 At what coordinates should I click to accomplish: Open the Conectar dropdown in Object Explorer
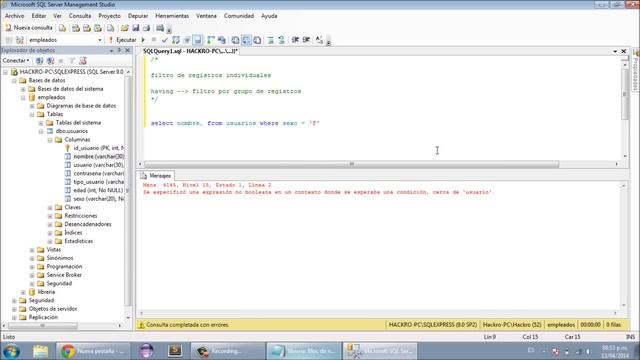pyautogui.click(x=16, y=61)
